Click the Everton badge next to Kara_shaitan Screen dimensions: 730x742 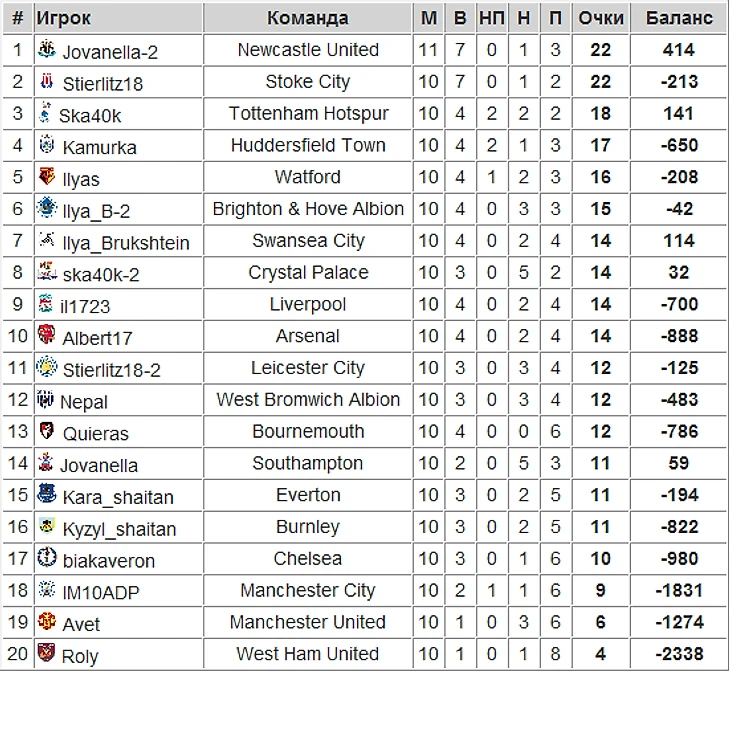tap(46, 495)
